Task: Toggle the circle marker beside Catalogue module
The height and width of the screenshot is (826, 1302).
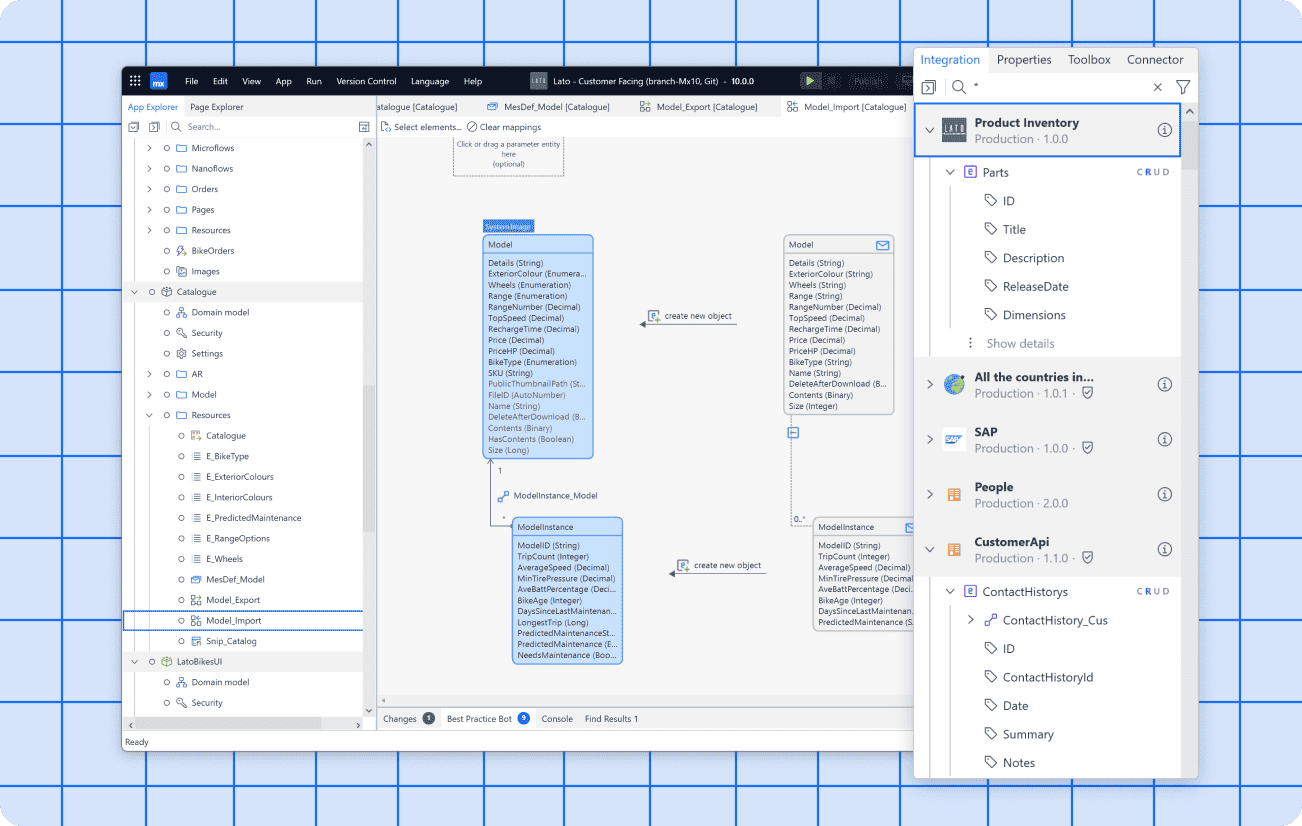Action: 152,292
